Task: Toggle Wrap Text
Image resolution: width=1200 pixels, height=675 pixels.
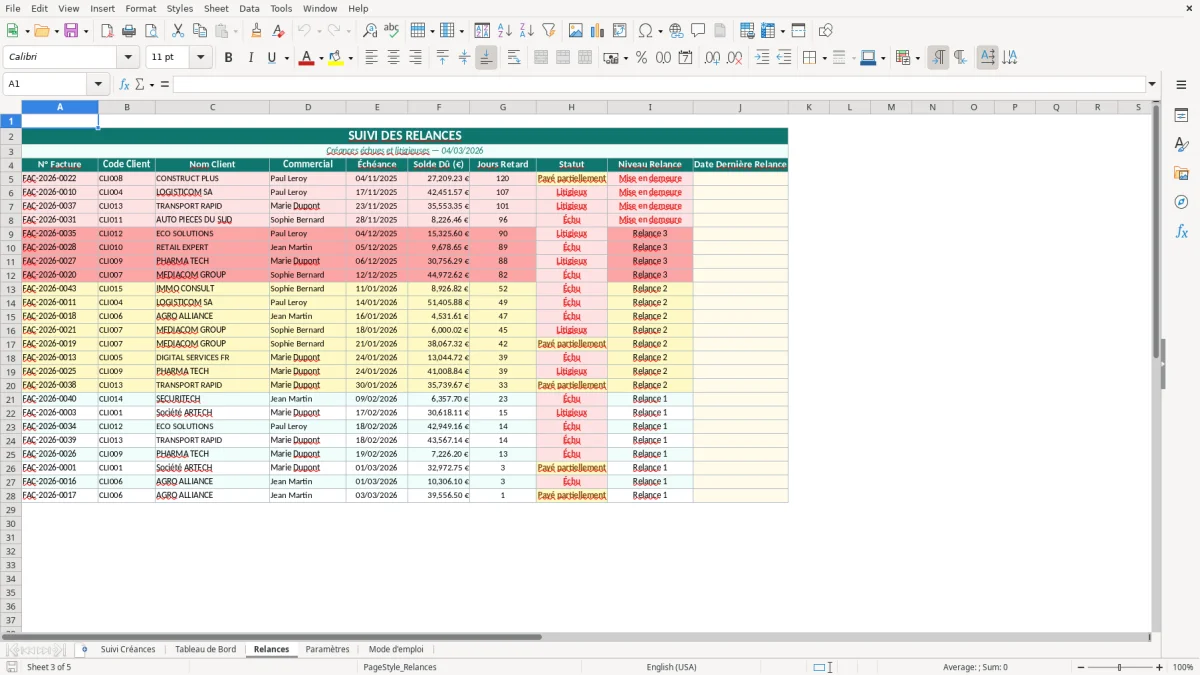Action: click(514, 58)
